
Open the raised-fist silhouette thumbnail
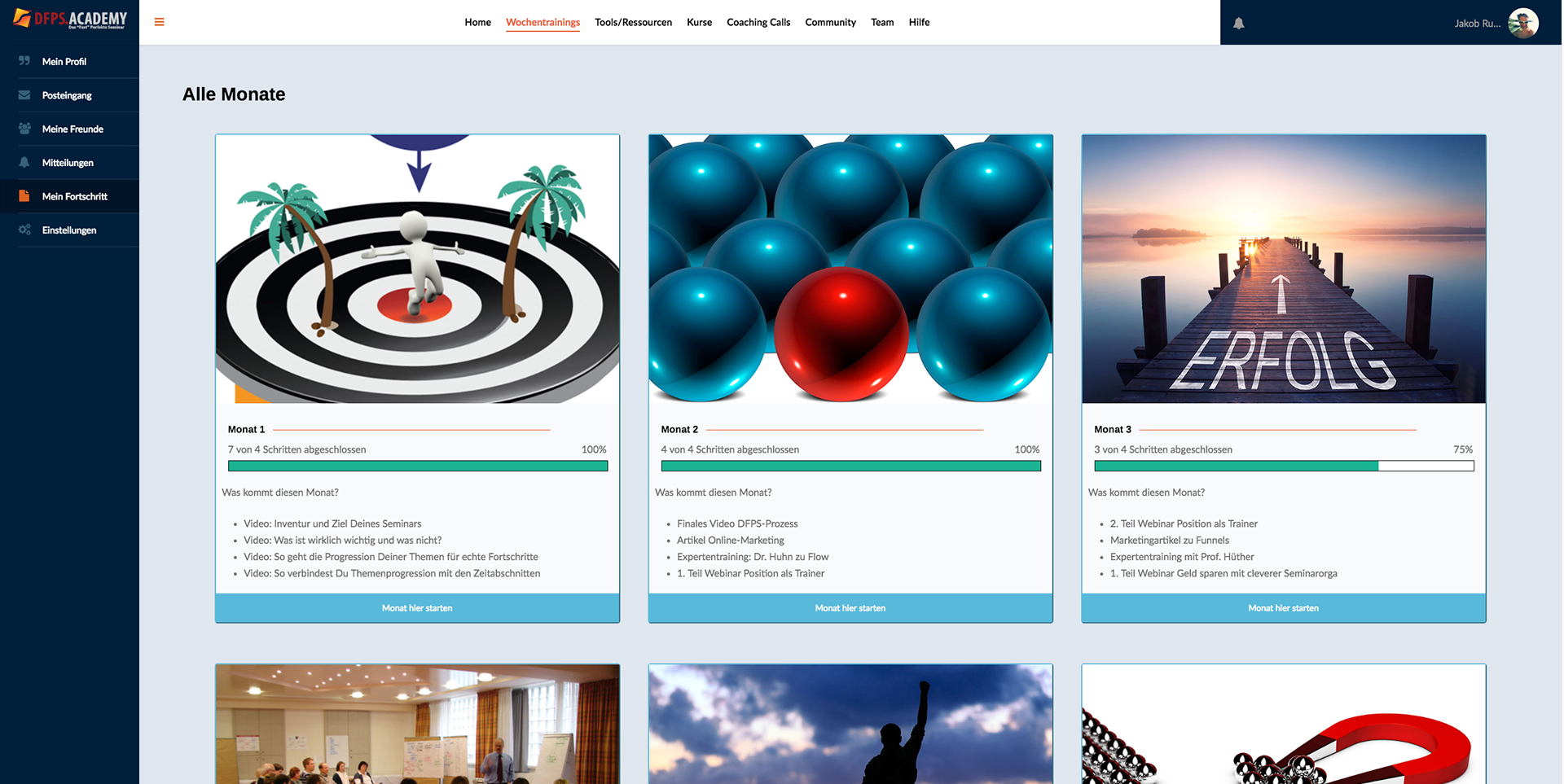[x=850, y=725]
